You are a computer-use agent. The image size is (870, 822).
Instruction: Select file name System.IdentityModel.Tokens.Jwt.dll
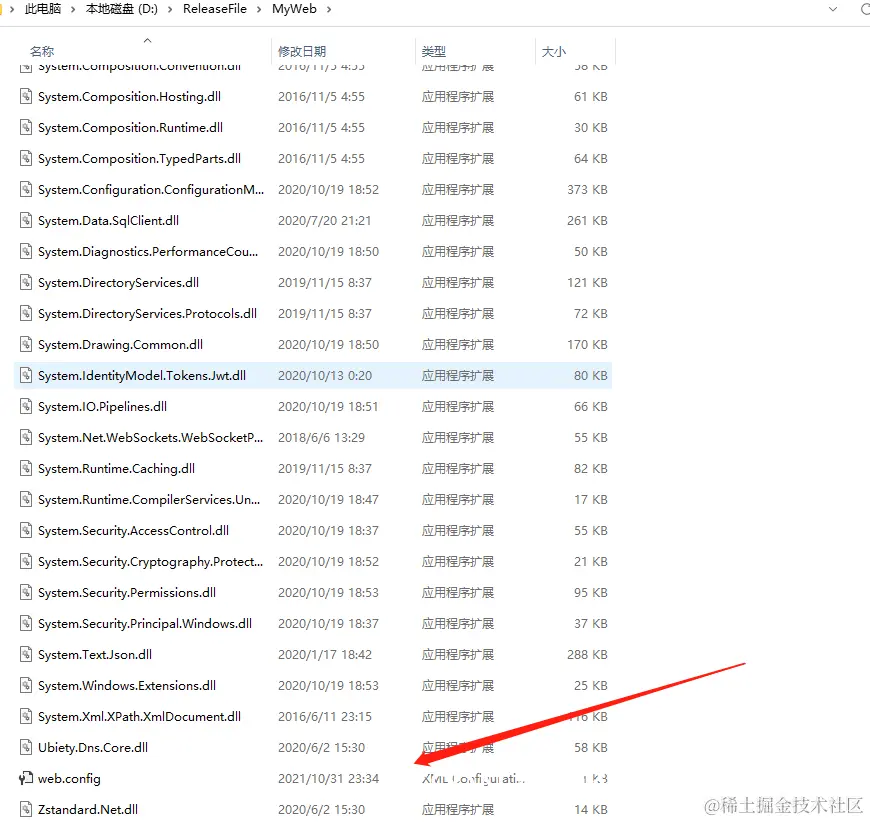(142, 376)
